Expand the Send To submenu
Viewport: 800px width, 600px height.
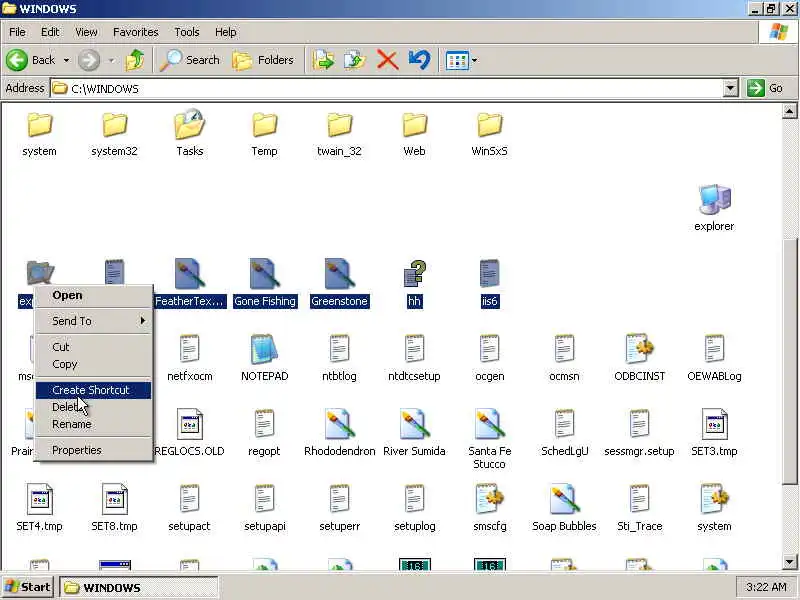93,321
